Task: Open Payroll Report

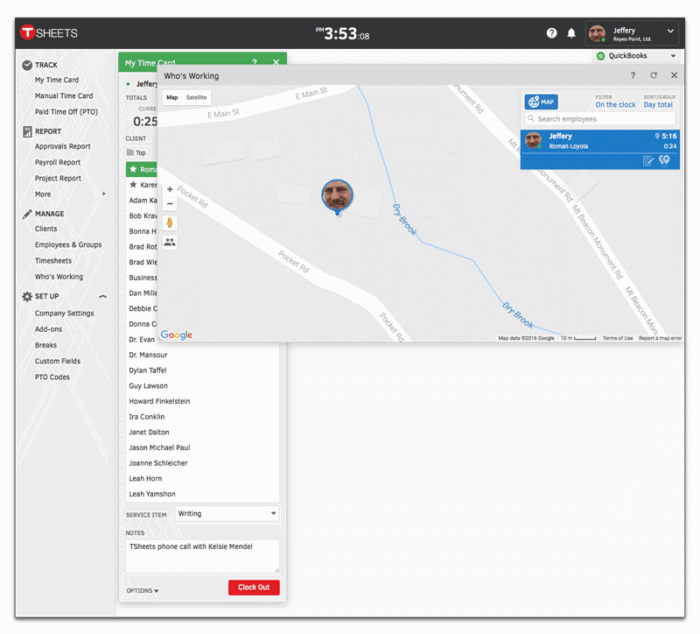Action: [58, 163]
